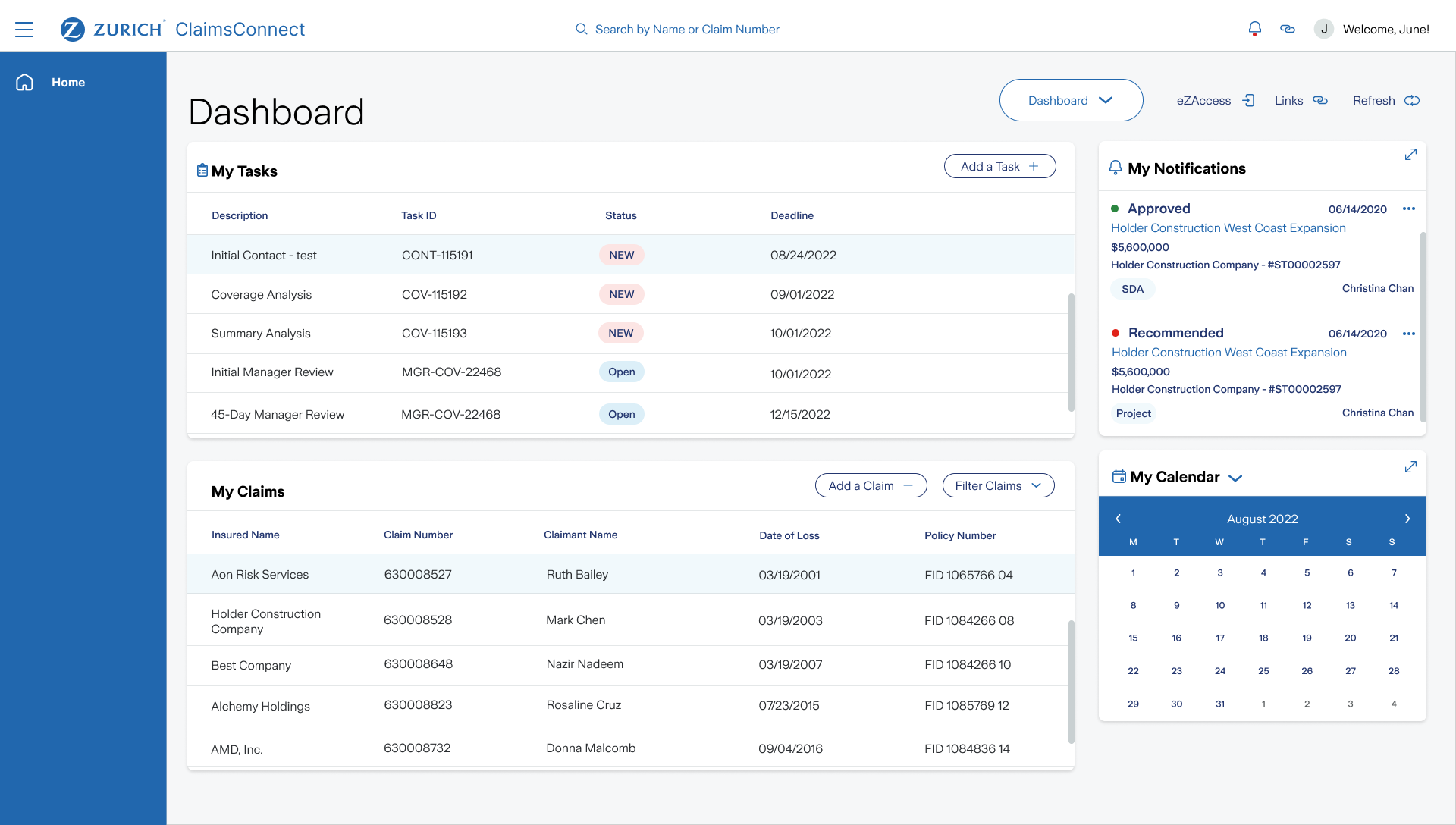Go to the next calendar month
The width and height of the screenshot is (1456, 825).
[1407, 519]
